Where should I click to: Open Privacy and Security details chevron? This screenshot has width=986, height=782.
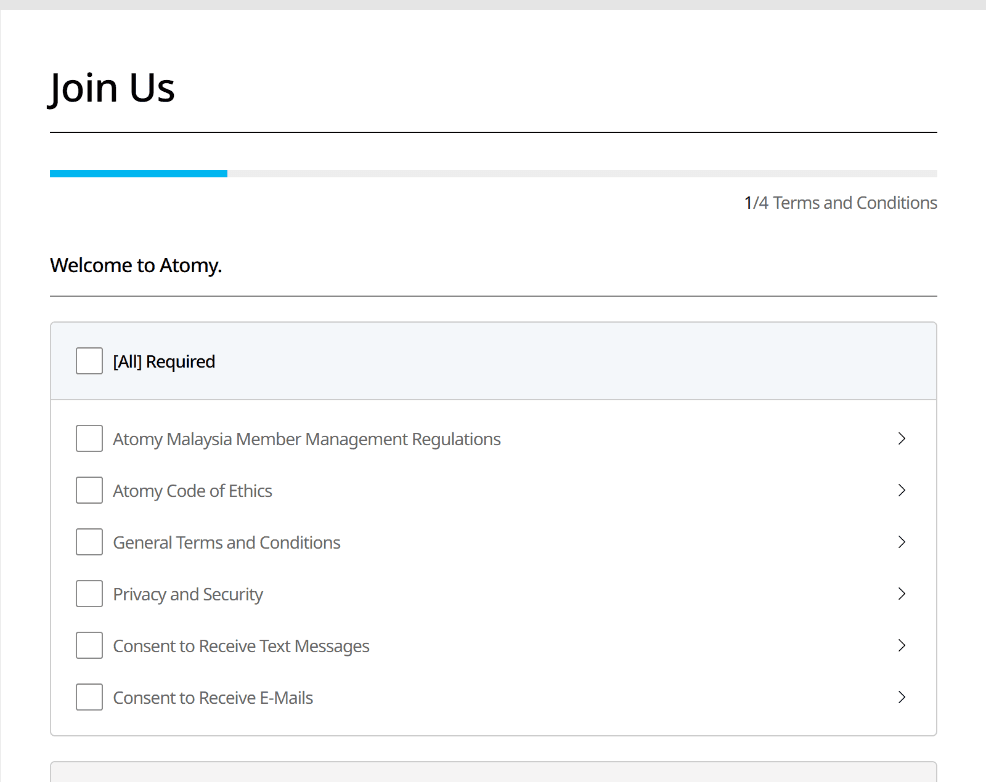pyautogui.click(x=902, y=593)
